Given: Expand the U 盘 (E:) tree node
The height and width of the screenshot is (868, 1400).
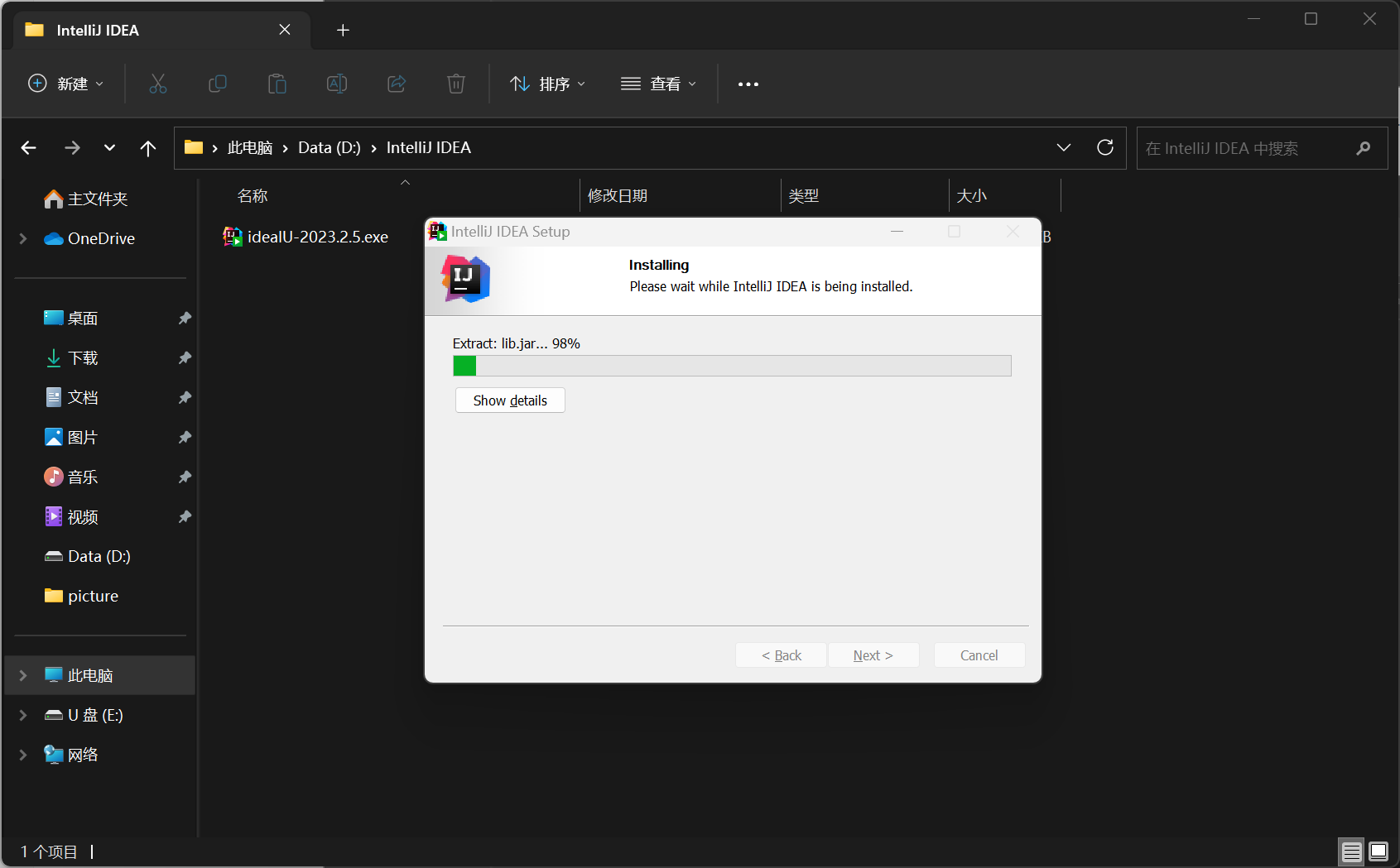Looking at the screenshot, I should coord(23,715).
